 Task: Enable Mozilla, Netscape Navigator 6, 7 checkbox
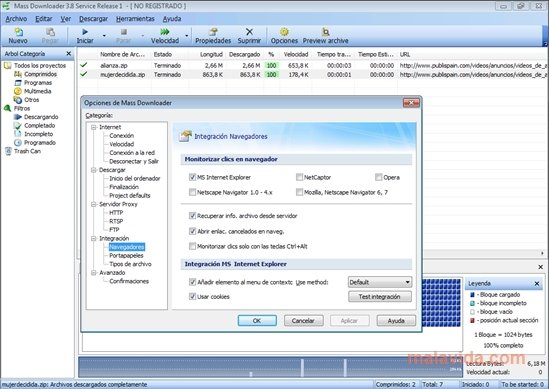(x=299, y=192)
